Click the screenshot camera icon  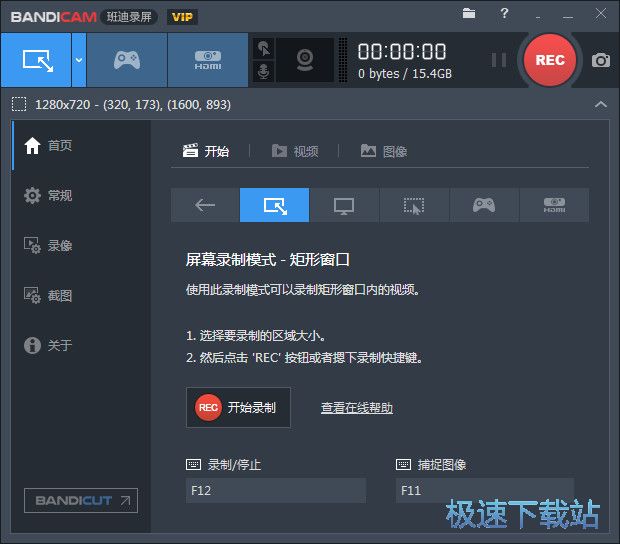coord(600,60)
